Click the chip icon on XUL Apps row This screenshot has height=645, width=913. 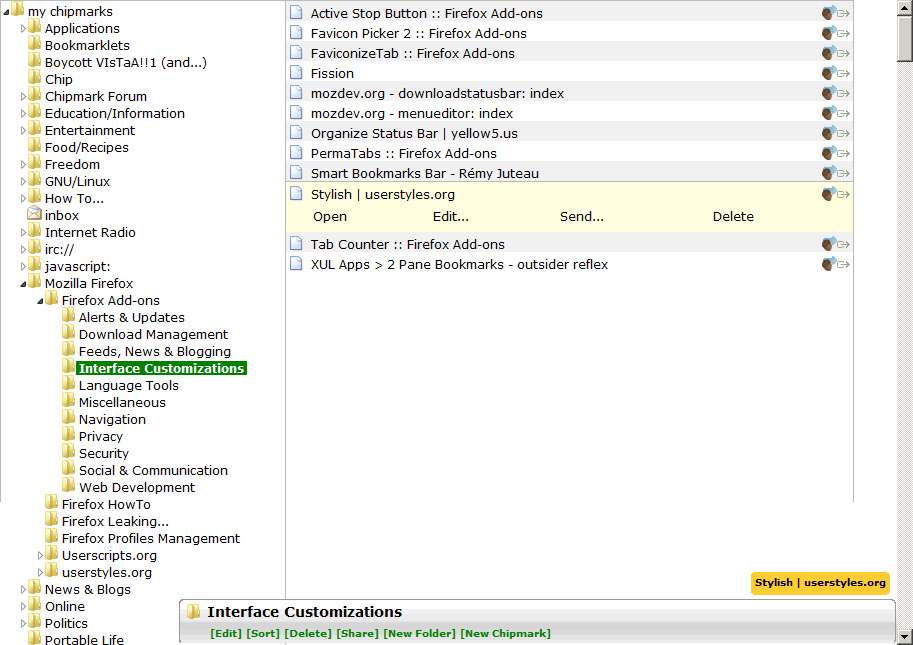829,264
